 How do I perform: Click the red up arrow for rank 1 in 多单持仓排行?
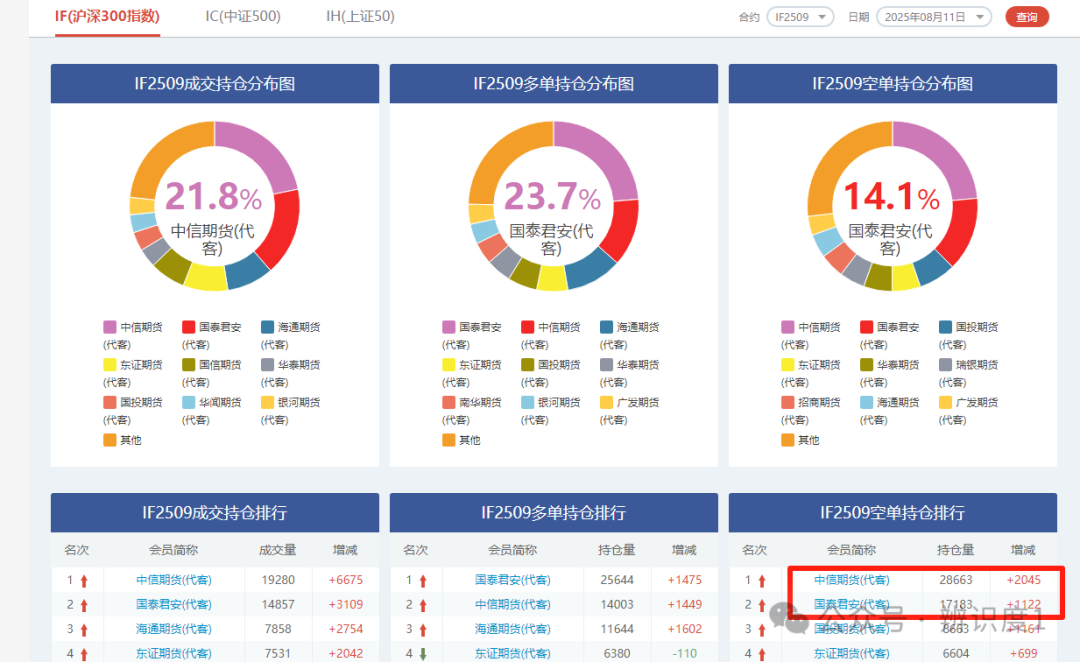pyautogui.click(x=423, y=581)
